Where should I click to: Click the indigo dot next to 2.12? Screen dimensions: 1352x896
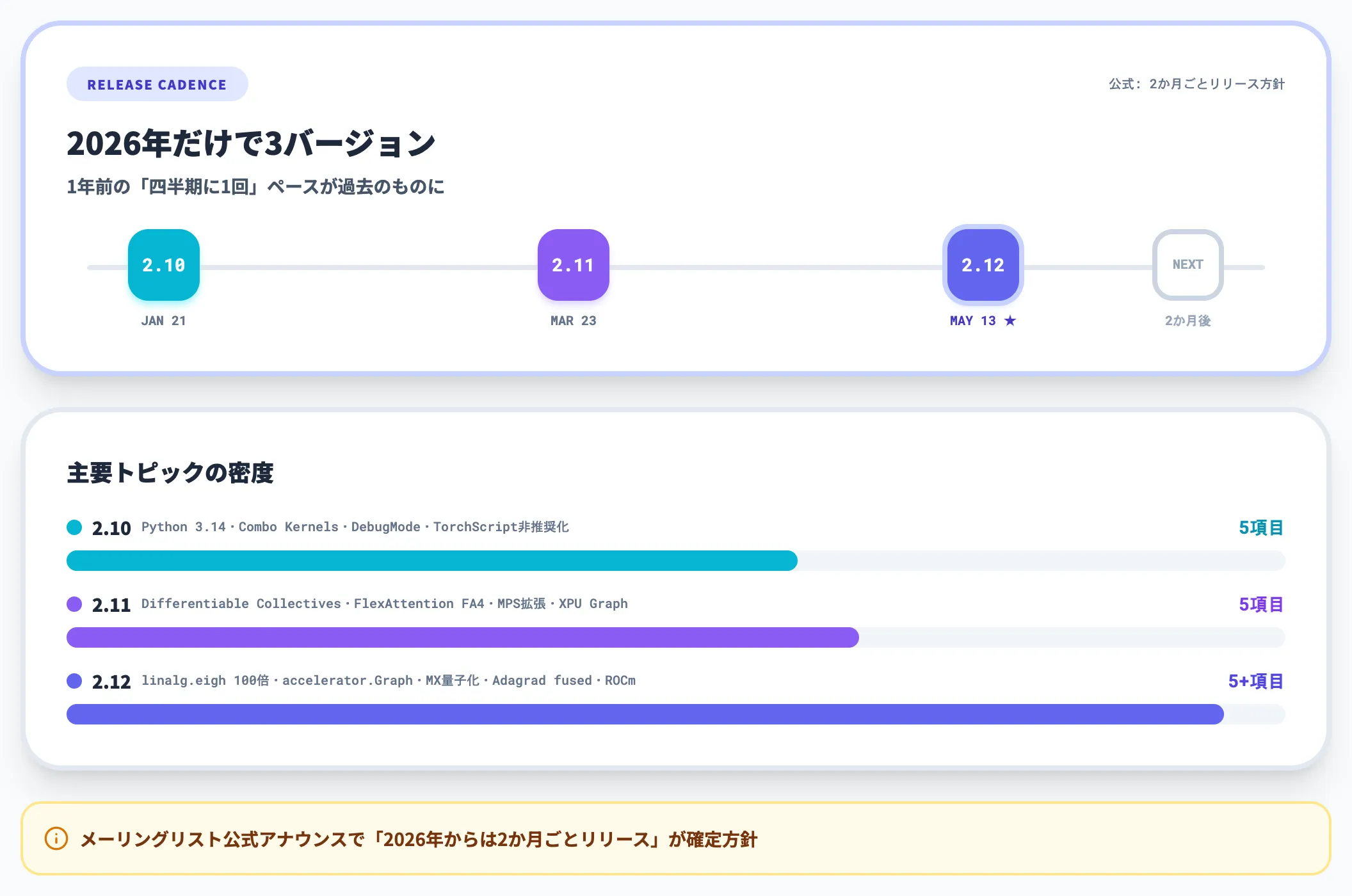(x=74, y=681)
